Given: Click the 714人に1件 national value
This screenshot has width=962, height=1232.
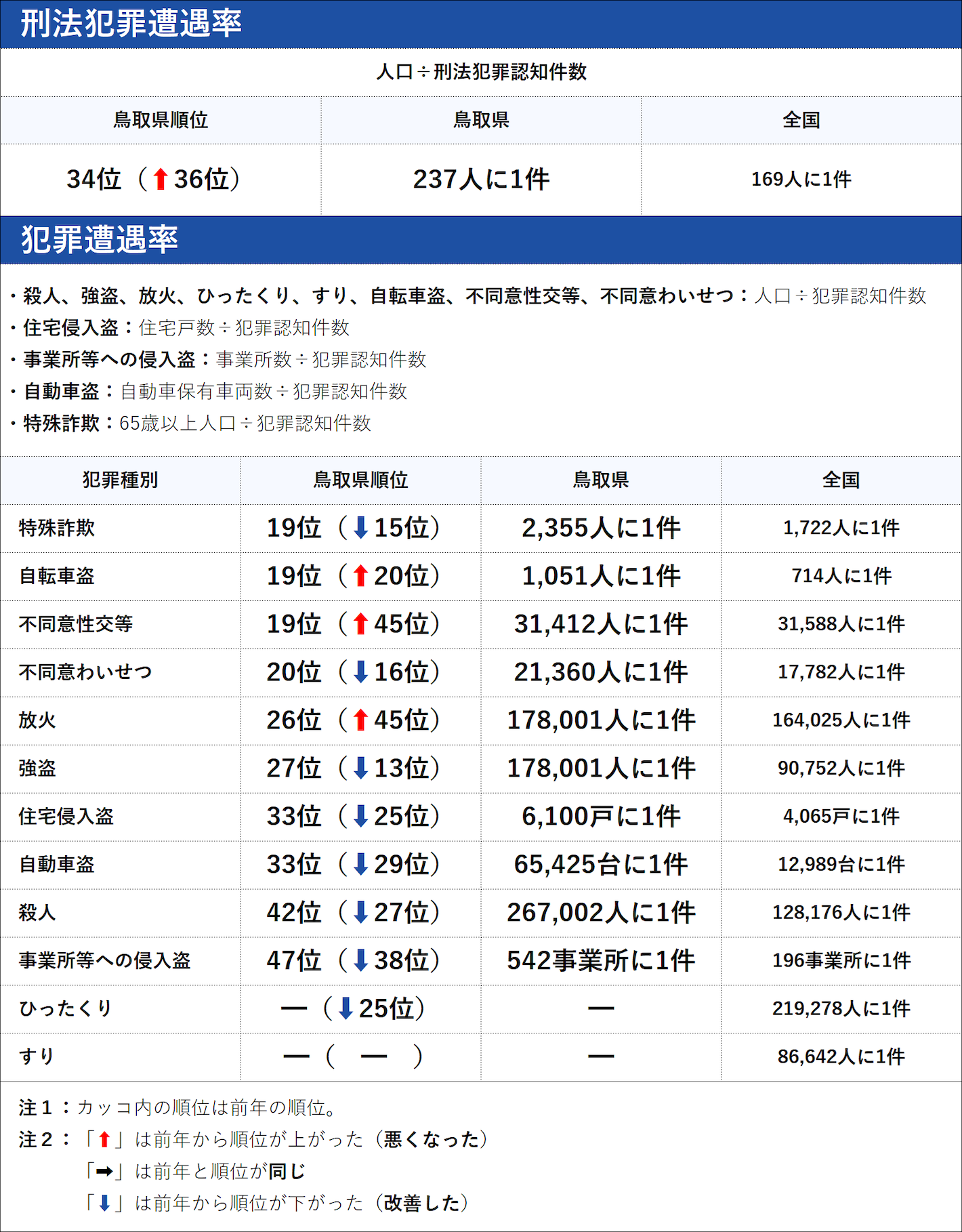Looking at the screenshot, I should [x=841, y=576].
